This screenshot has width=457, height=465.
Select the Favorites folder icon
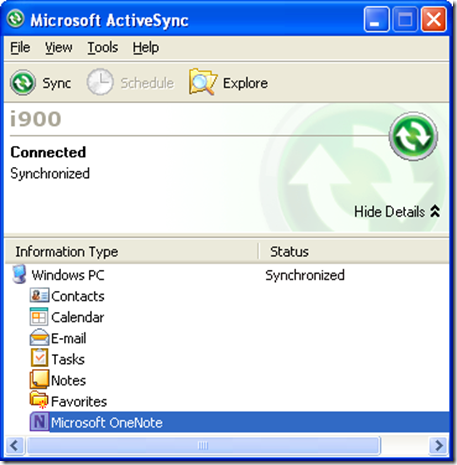click(x=39, y=400)
